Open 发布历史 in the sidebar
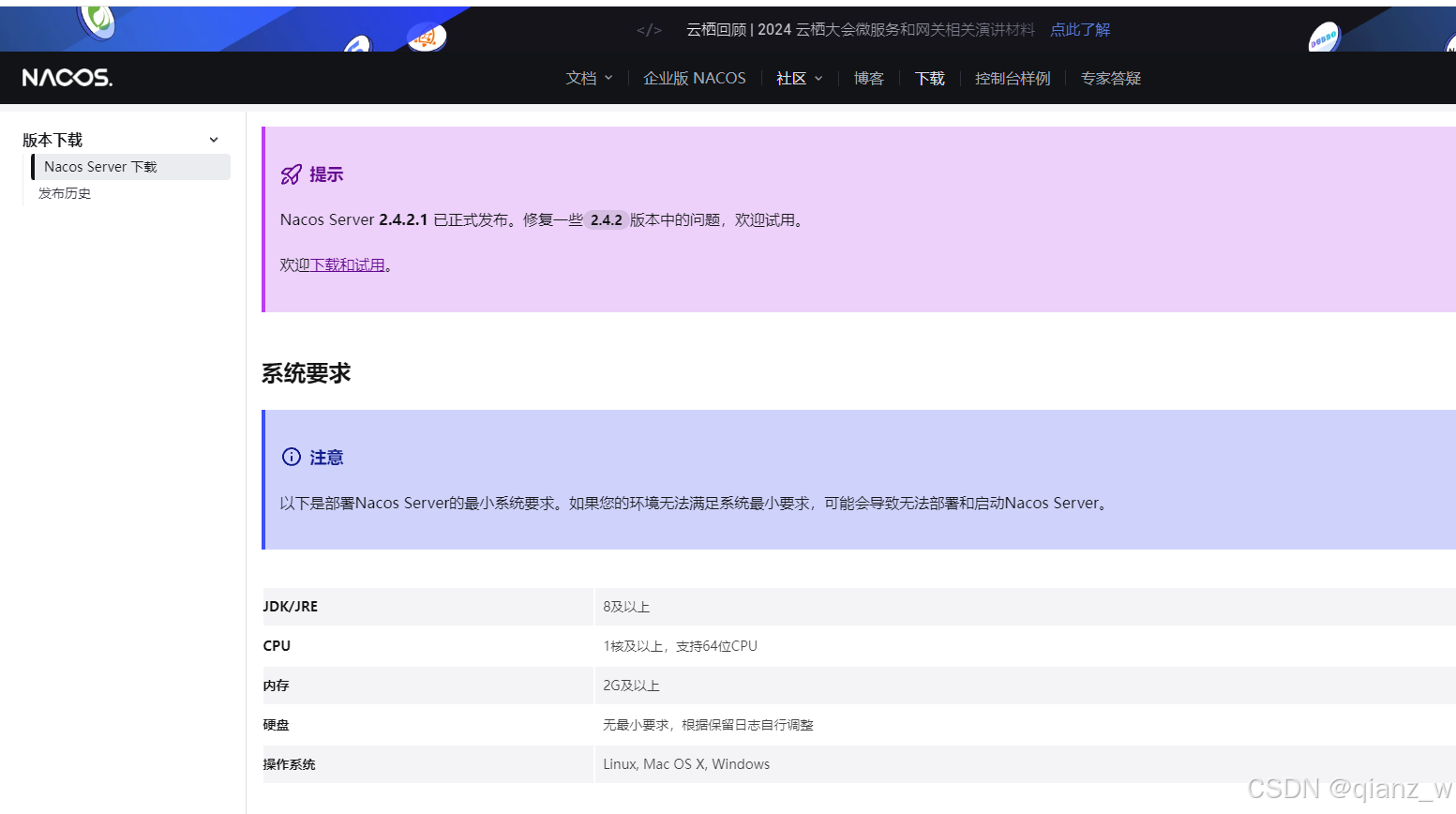 click(x=65, y=193)
